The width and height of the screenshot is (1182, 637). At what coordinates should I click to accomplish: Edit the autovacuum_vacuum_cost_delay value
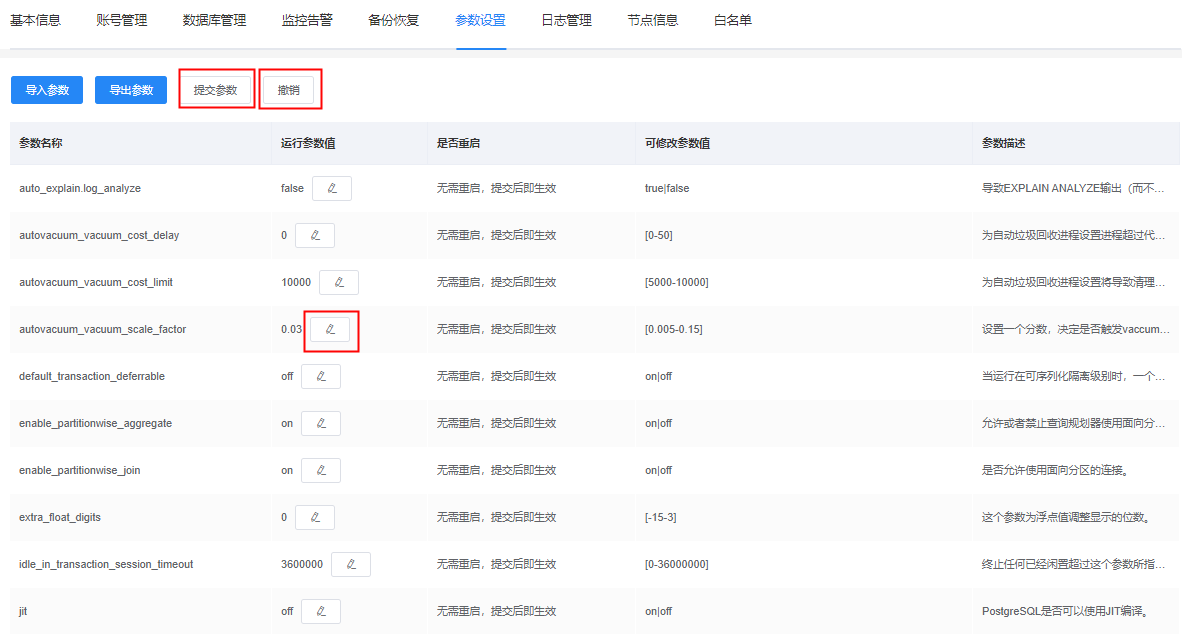pyautogui.click(x=315, y=236)
